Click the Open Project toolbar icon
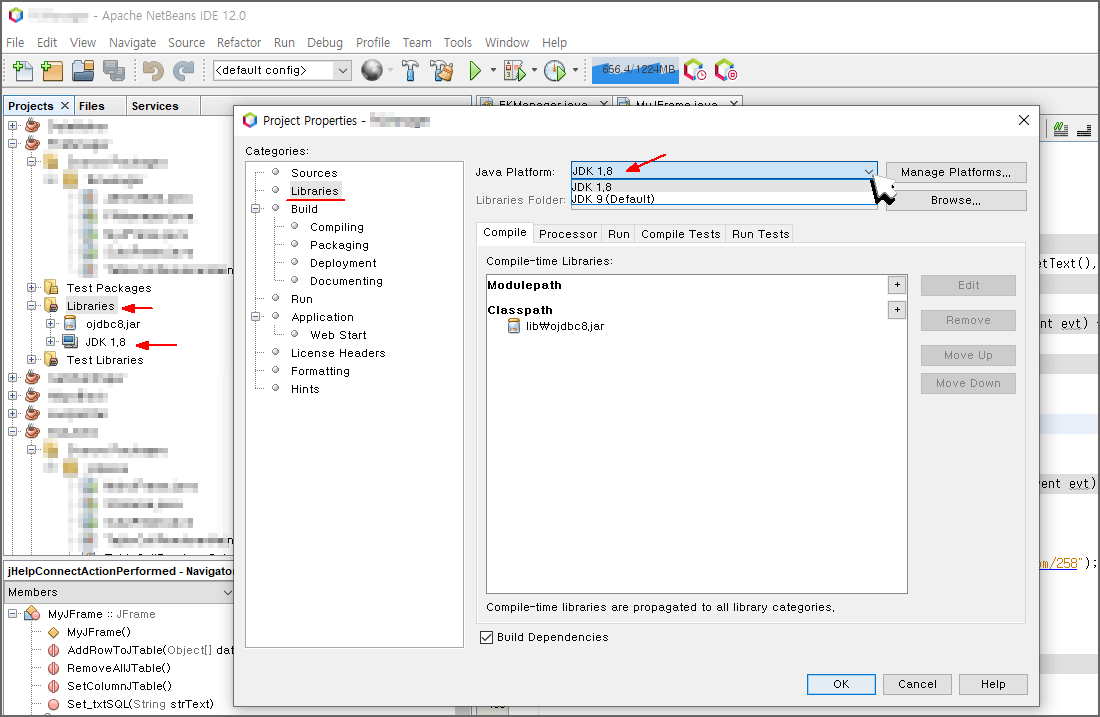This screenshot has height=717, width=1100. pos(83,70)
